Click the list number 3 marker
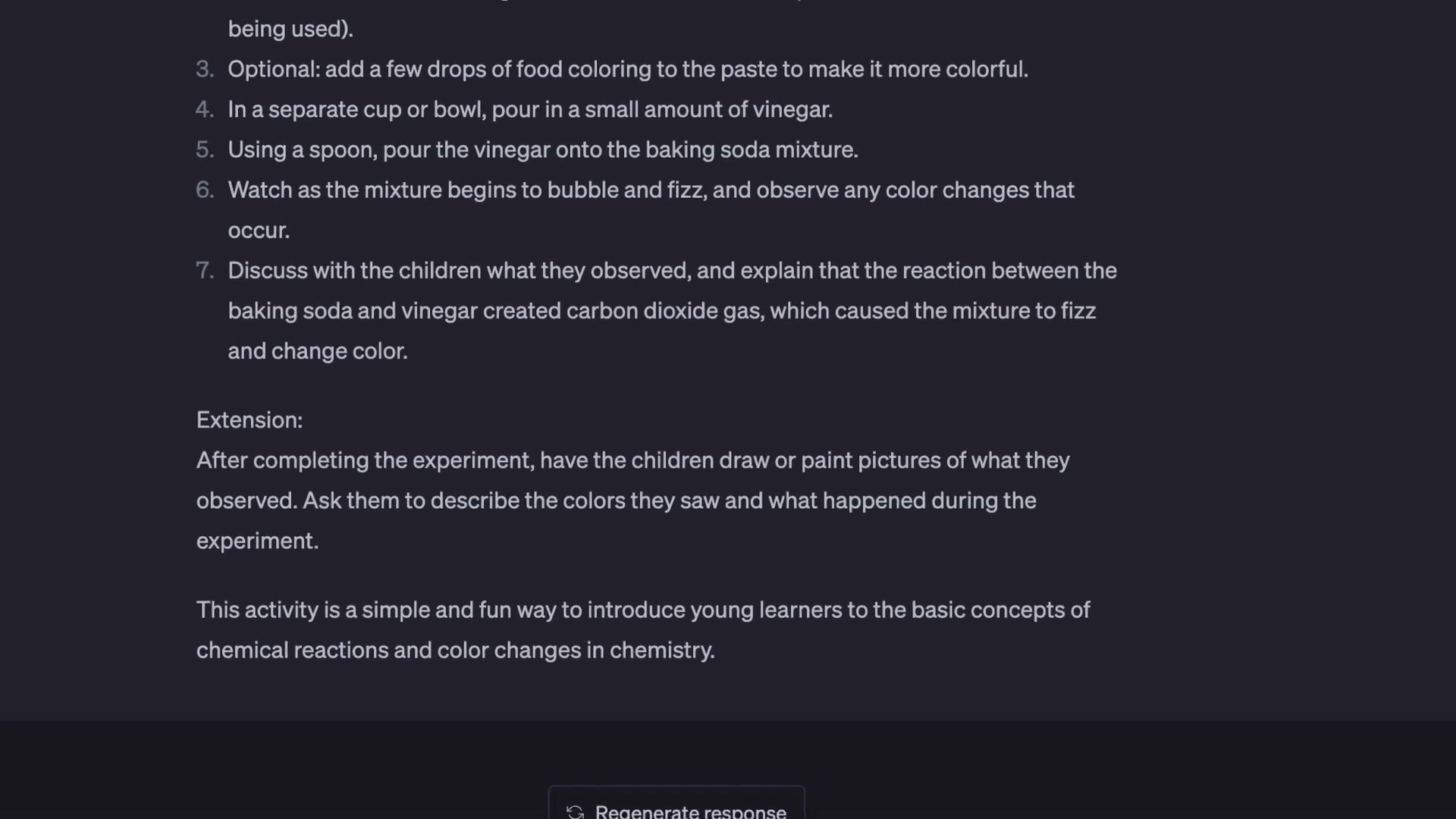 (205, 69)
